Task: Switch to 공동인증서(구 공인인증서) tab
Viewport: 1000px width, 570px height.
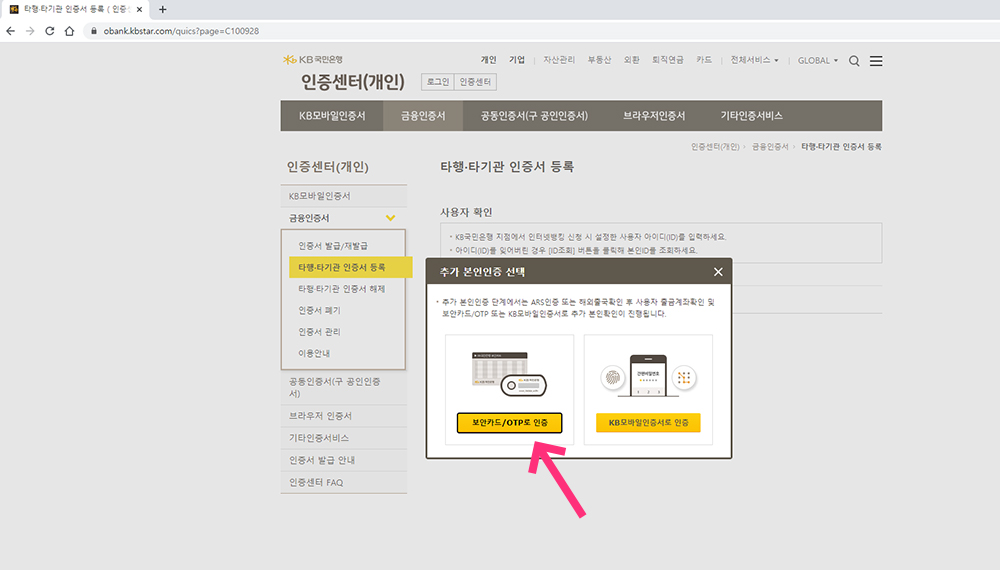Action: [534, 115]
